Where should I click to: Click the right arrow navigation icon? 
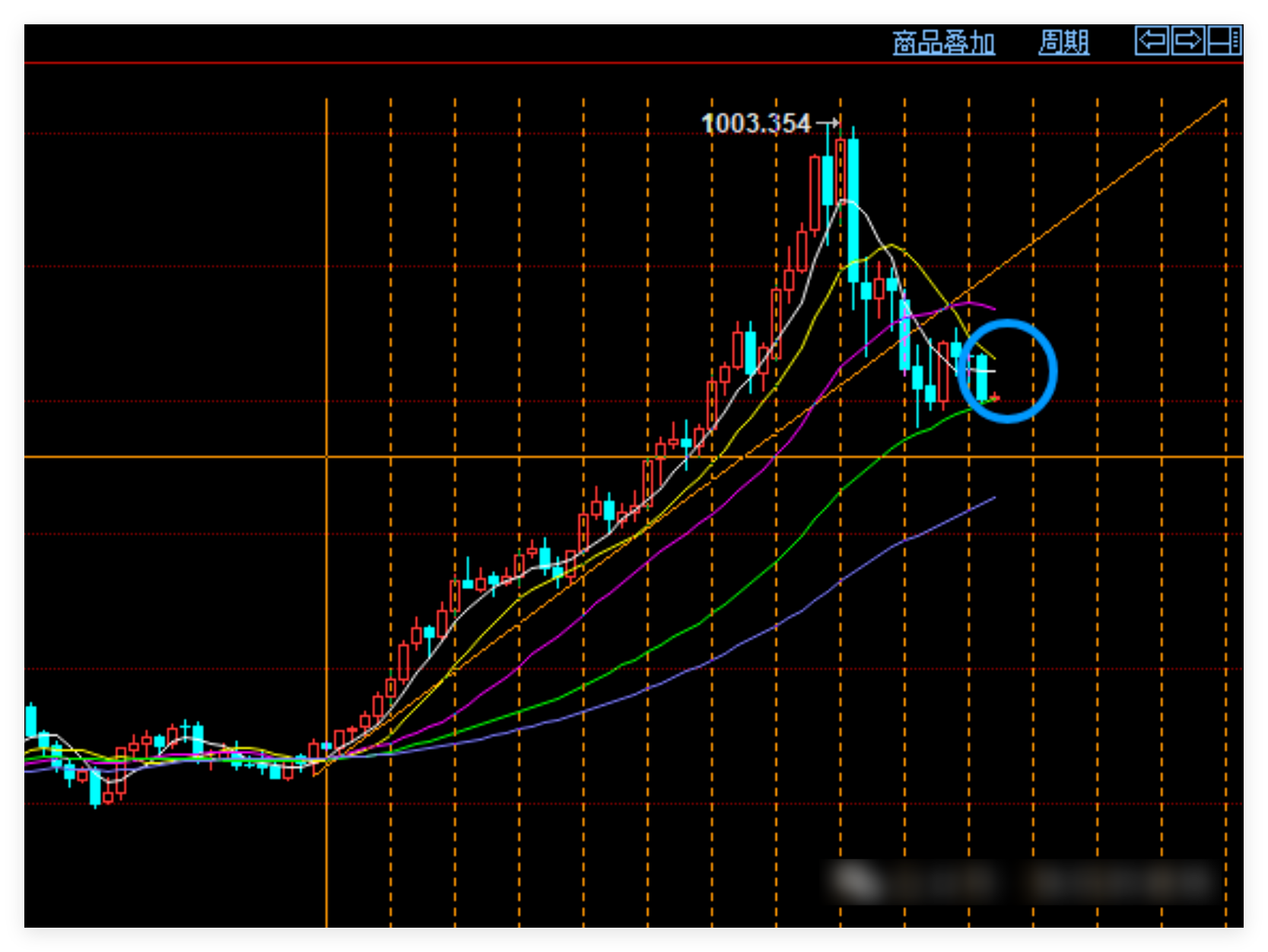1188,40
